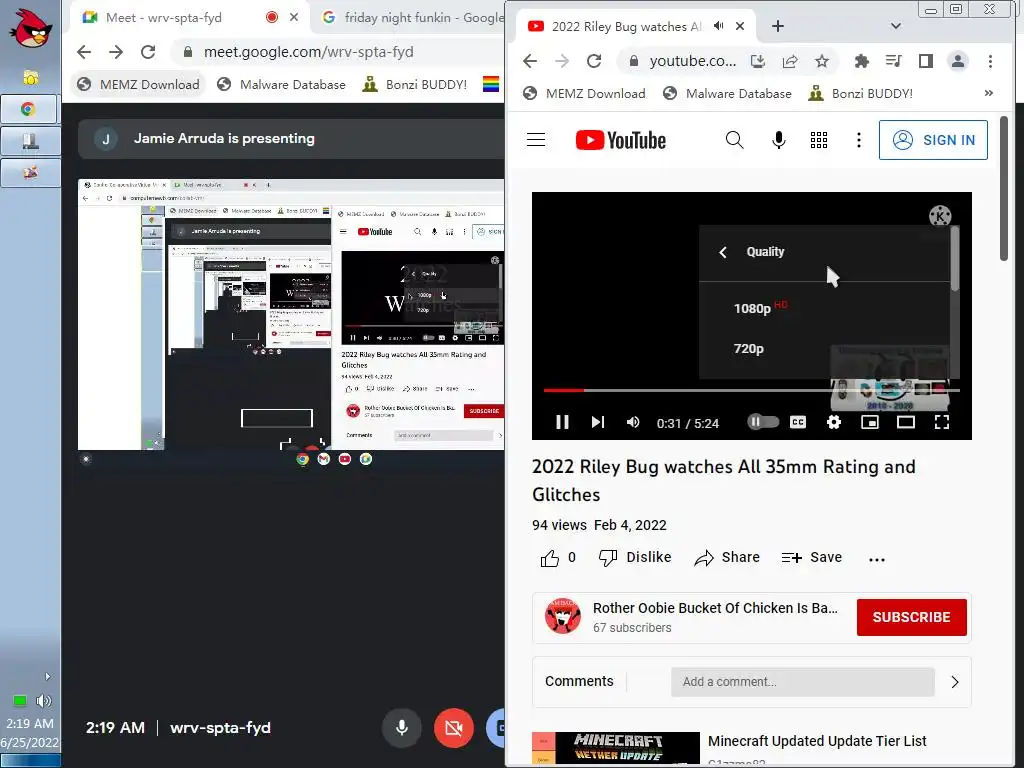Open Rother Oobie channel avatar

[x=563, y=616]
